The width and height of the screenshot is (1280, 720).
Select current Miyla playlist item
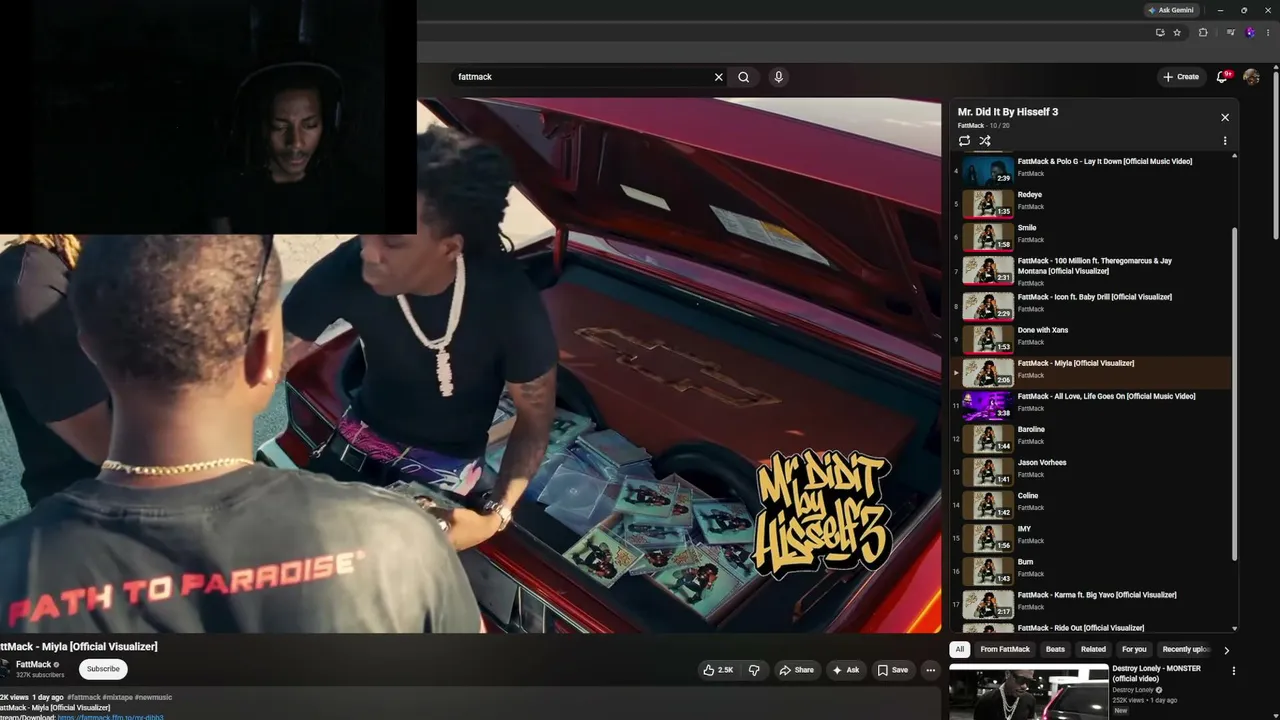pyautogui.click(x=1091, y=372)
